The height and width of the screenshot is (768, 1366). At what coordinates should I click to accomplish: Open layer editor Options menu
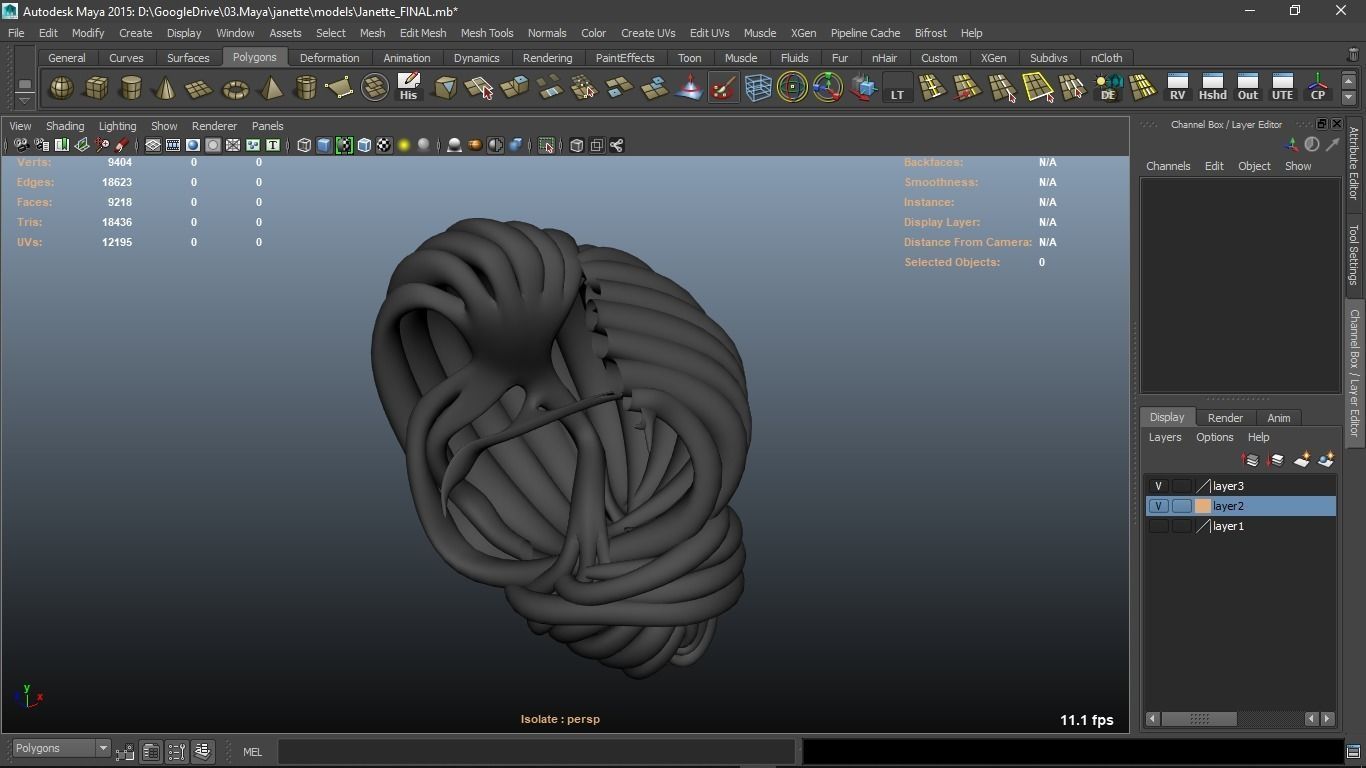(1214, 437)
